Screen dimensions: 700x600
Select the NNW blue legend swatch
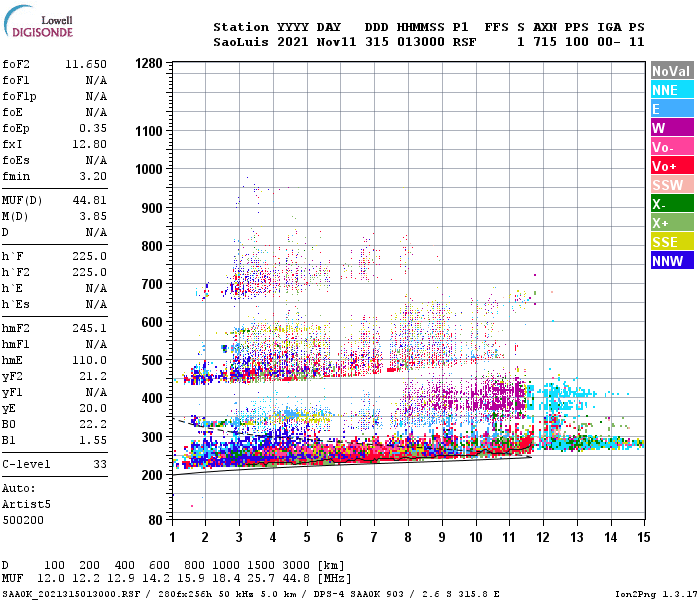[x=672, y=261]
